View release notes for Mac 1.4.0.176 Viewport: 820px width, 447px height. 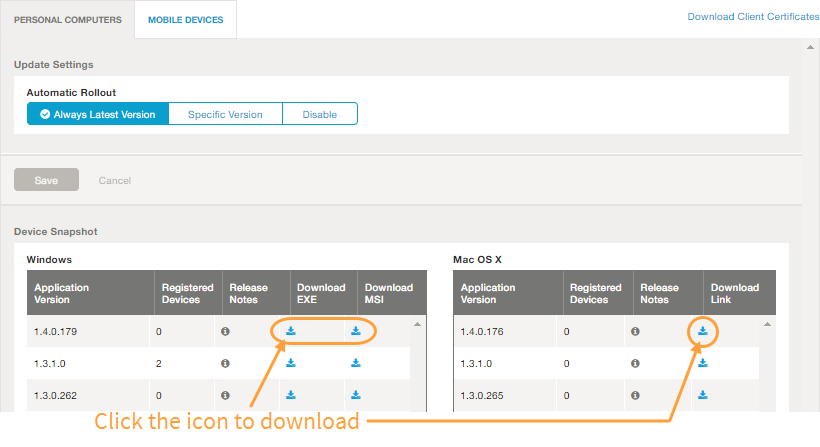click(x=636, y=331)
